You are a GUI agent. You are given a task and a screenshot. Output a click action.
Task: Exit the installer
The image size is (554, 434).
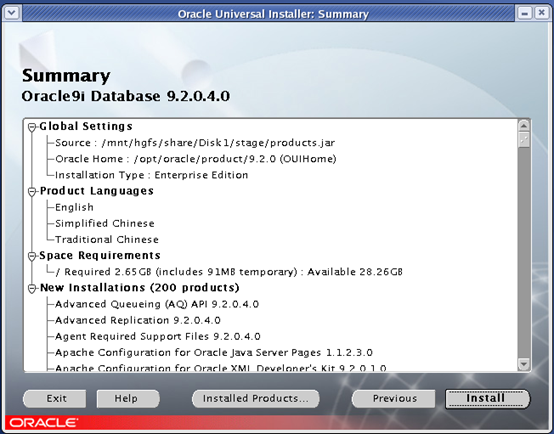55,399
